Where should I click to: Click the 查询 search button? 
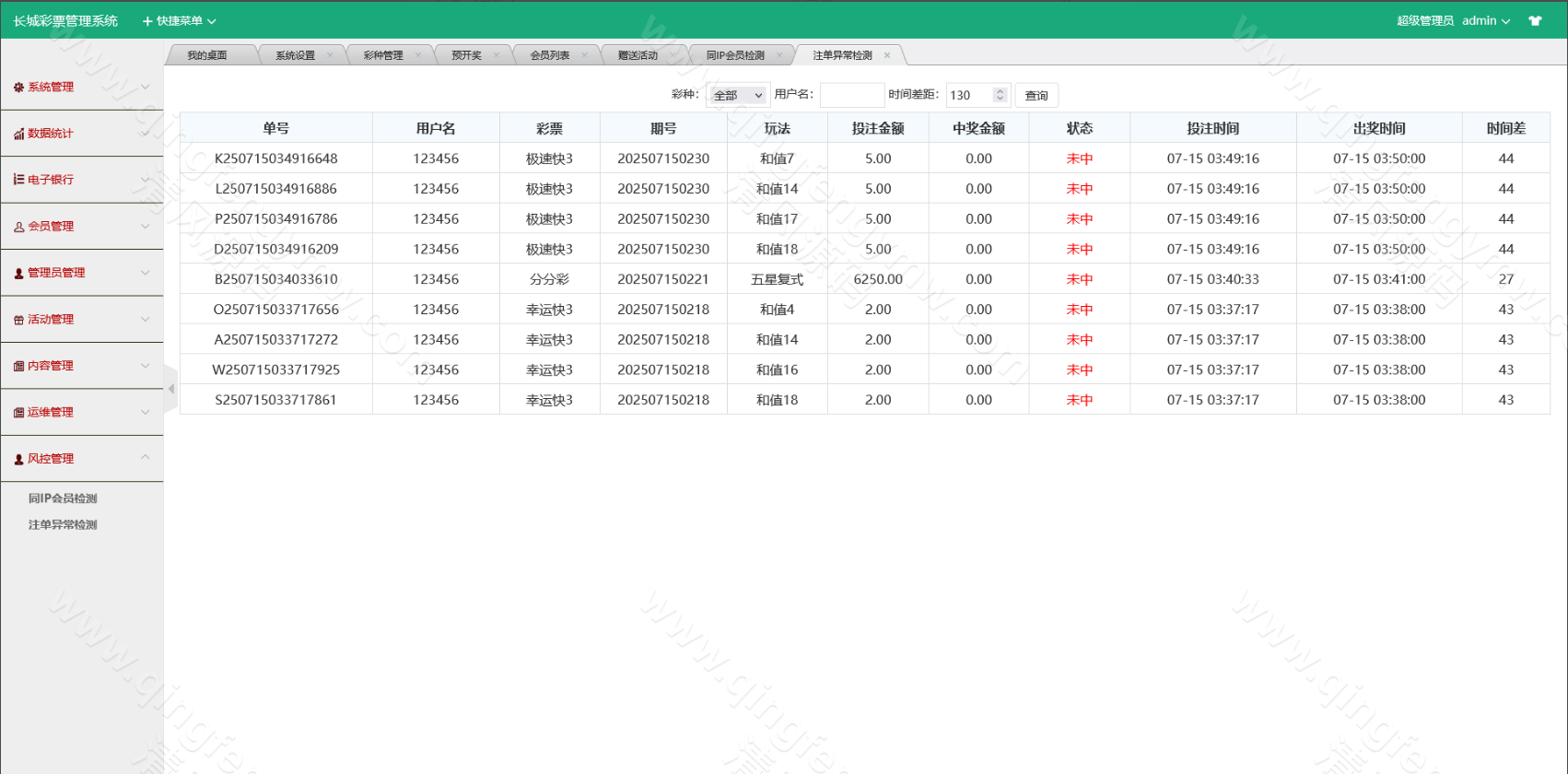(x=1036, y=96)
